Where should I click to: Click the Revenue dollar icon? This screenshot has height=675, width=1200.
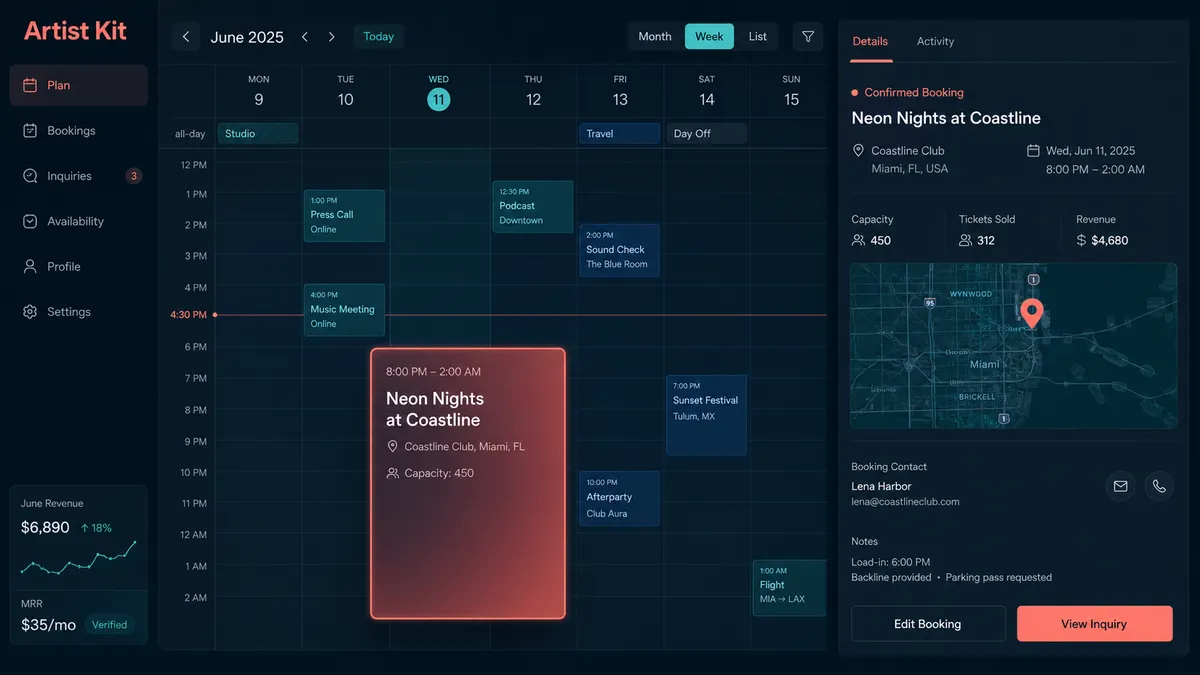click(1081, 240)
